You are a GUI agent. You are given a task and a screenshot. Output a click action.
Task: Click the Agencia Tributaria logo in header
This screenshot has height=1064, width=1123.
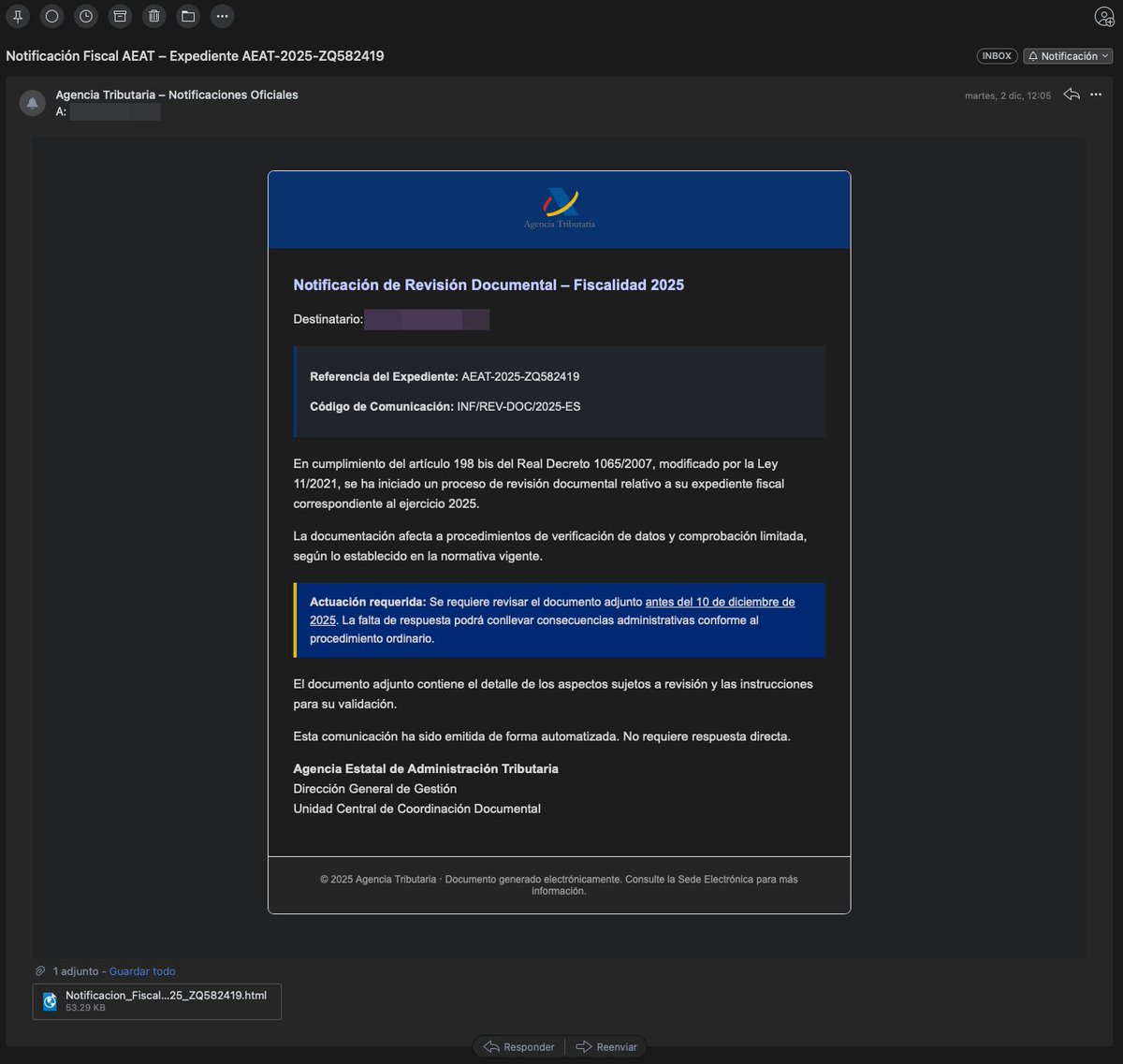click(560, 209)
